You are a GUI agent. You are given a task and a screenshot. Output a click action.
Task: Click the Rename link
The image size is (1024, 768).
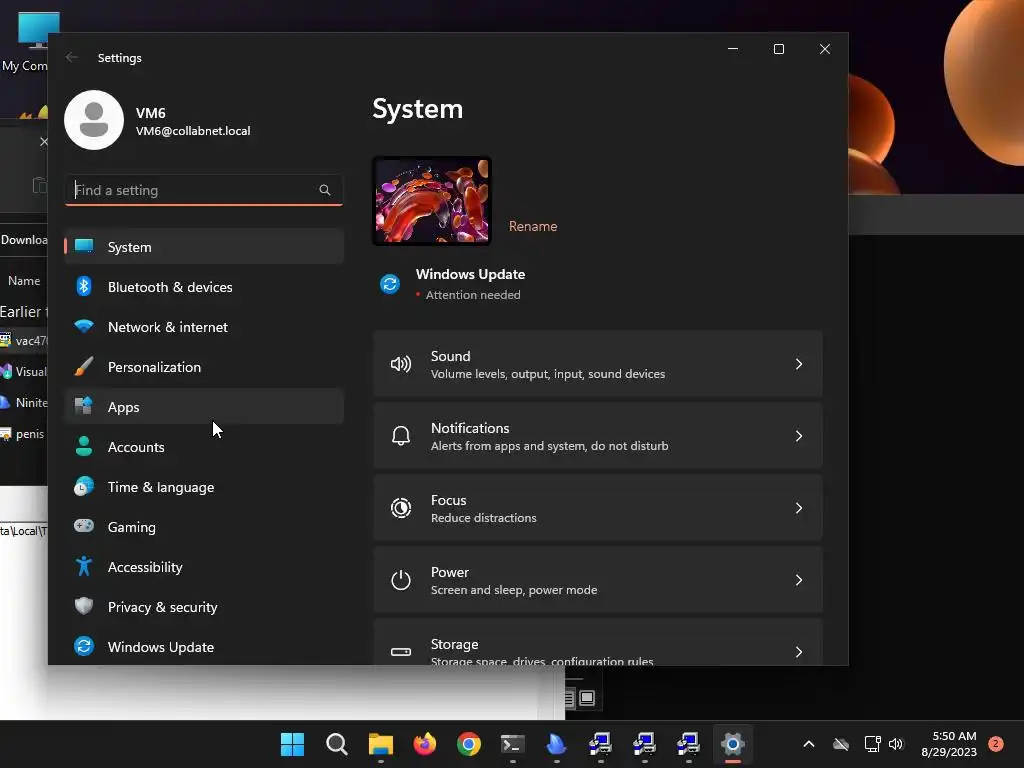533,226
